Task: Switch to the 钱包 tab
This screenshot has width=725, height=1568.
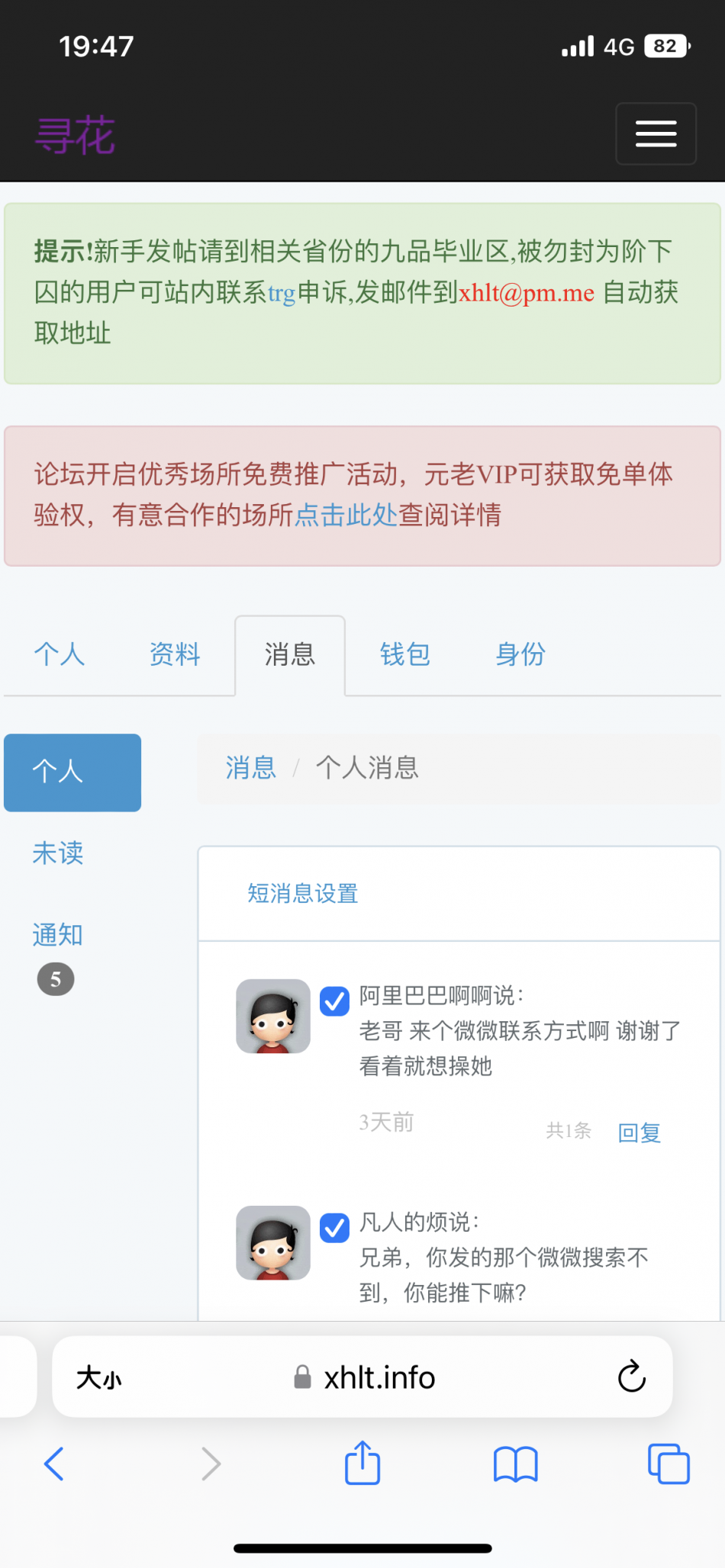Action: click(x=404, y=654)
